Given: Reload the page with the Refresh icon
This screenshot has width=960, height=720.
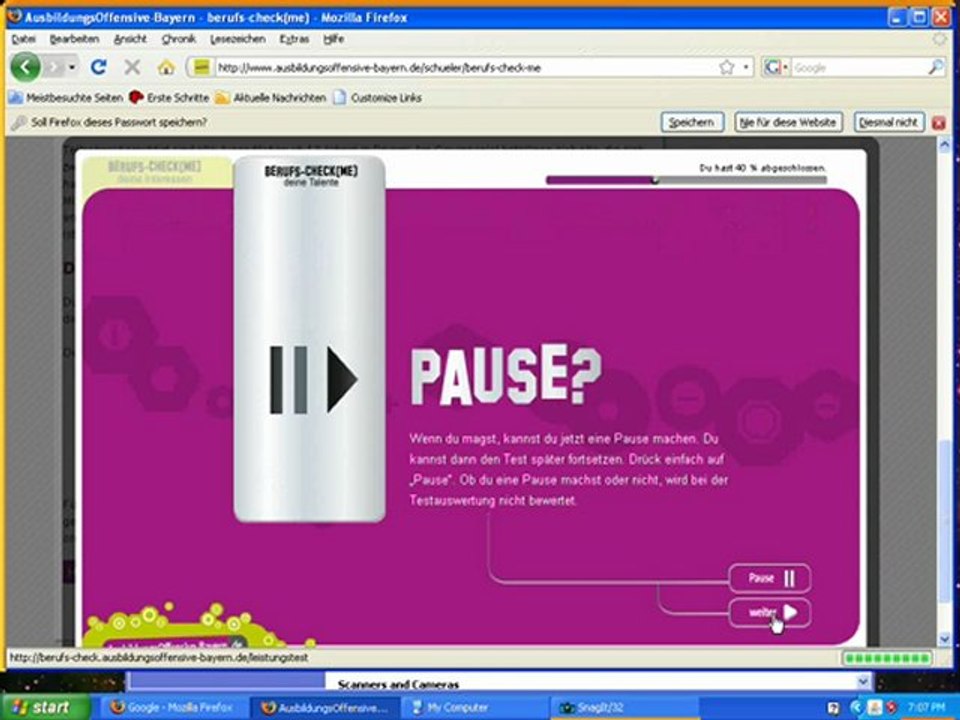Looking at the screenshot, I should 99,67.
